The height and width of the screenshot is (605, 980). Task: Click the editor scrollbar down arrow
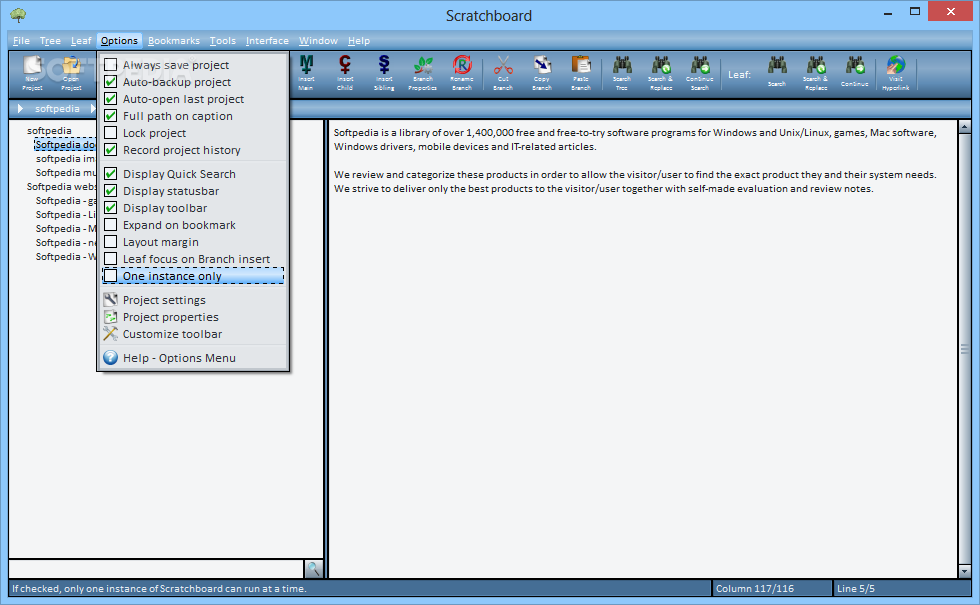(x=964, y=571)
